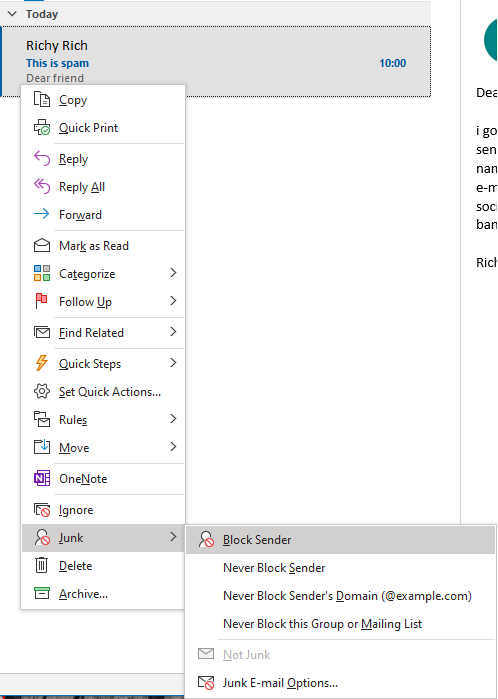498x699 pixels.
Task: Click the Categorize colored squares icon
Action: coord(42,273)
